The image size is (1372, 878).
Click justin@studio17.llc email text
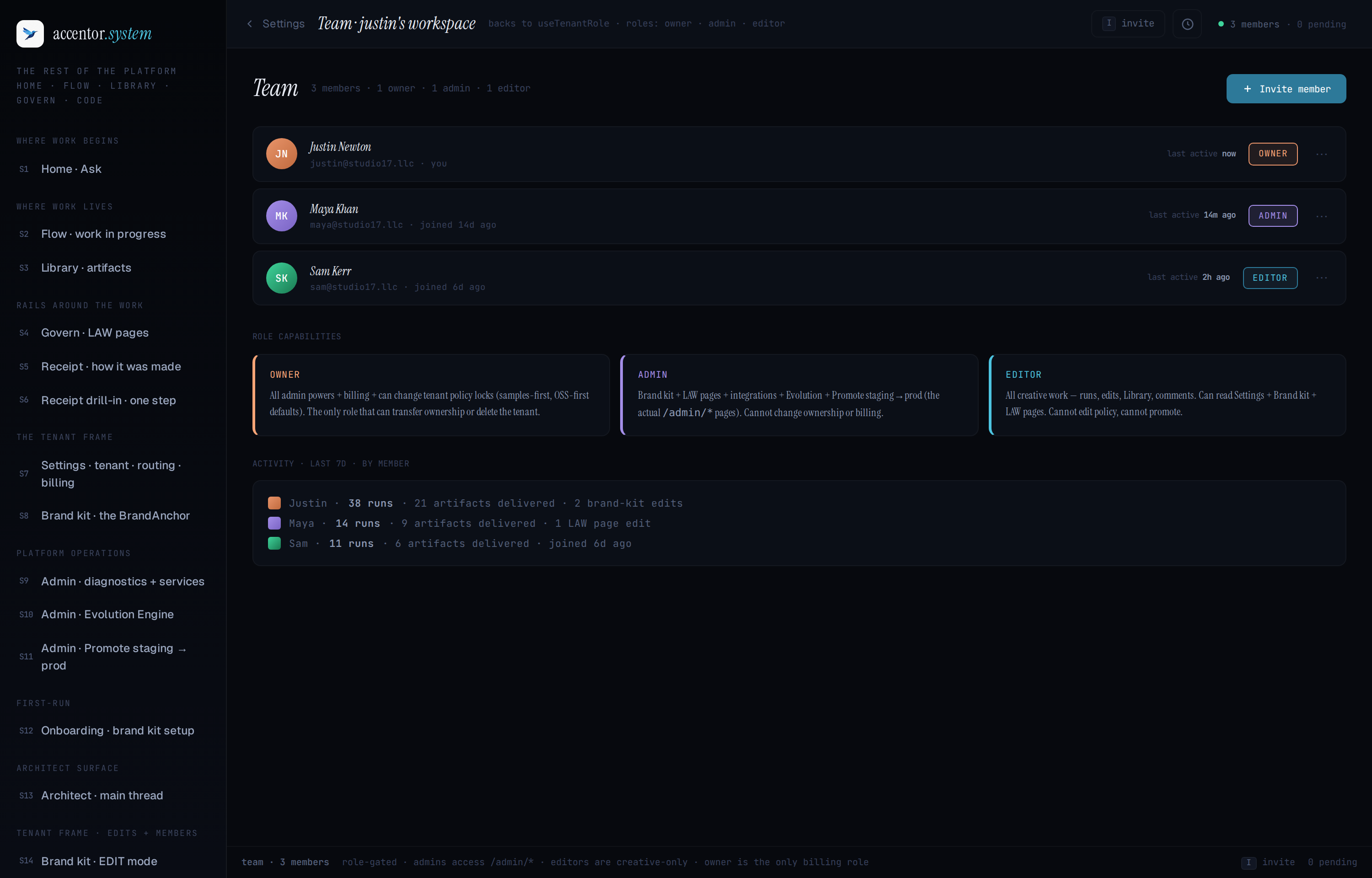pos(362,164)
